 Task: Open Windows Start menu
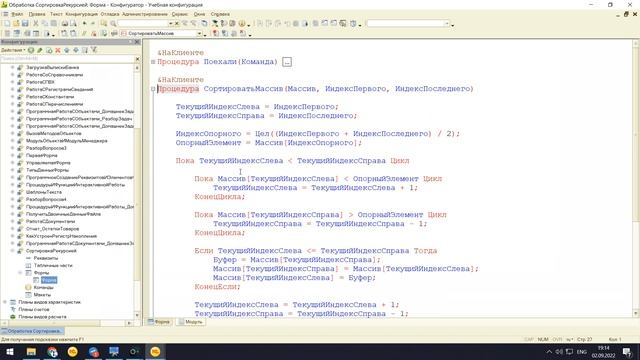point(10,351)
